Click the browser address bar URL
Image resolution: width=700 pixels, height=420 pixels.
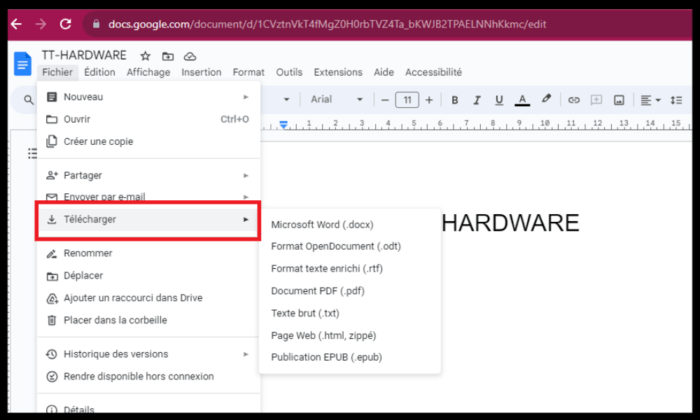[x=327, y=24]
